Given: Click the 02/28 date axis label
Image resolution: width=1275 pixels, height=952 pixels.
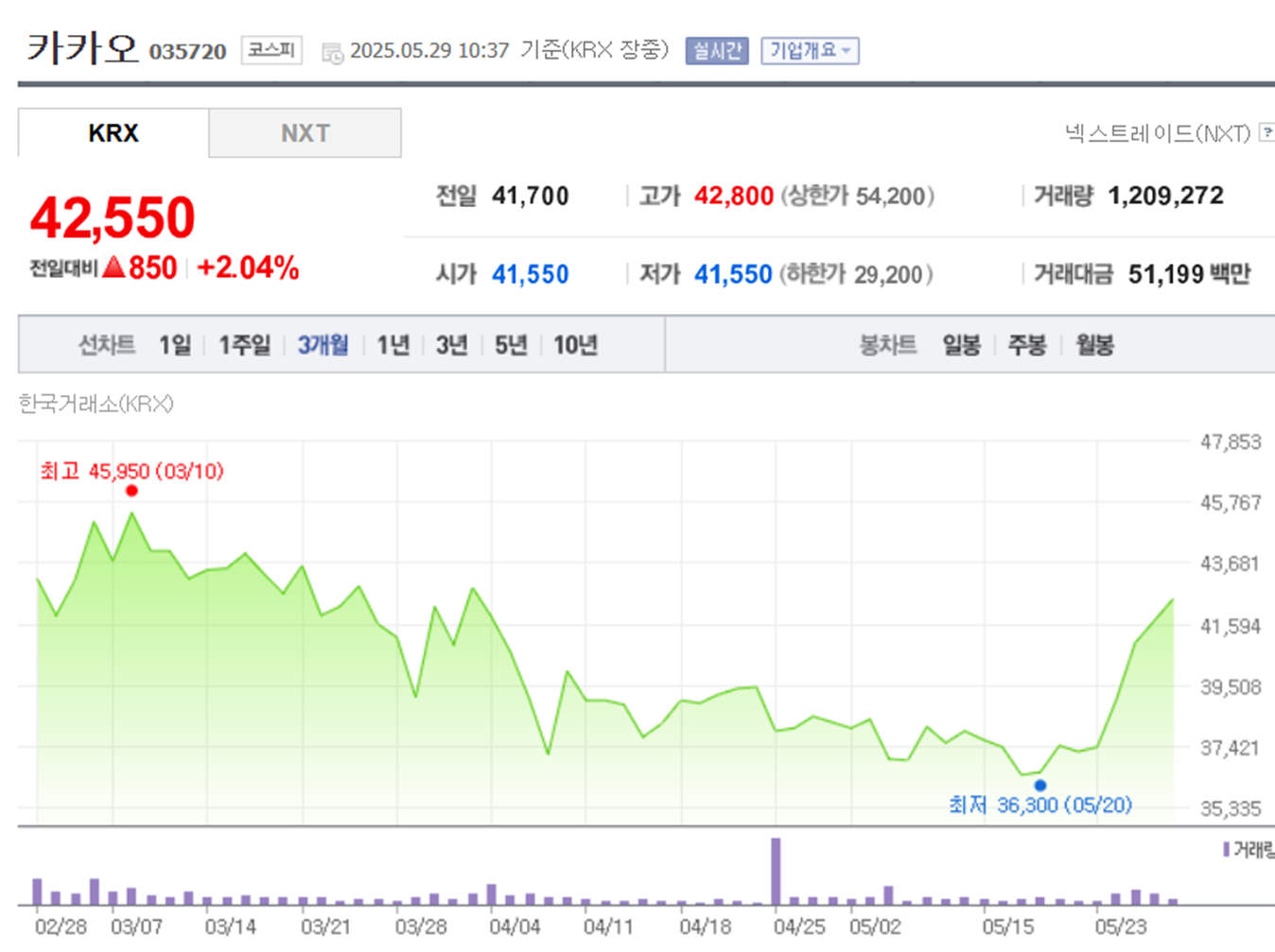Looking at the screenshot, I should coord(61,926).
